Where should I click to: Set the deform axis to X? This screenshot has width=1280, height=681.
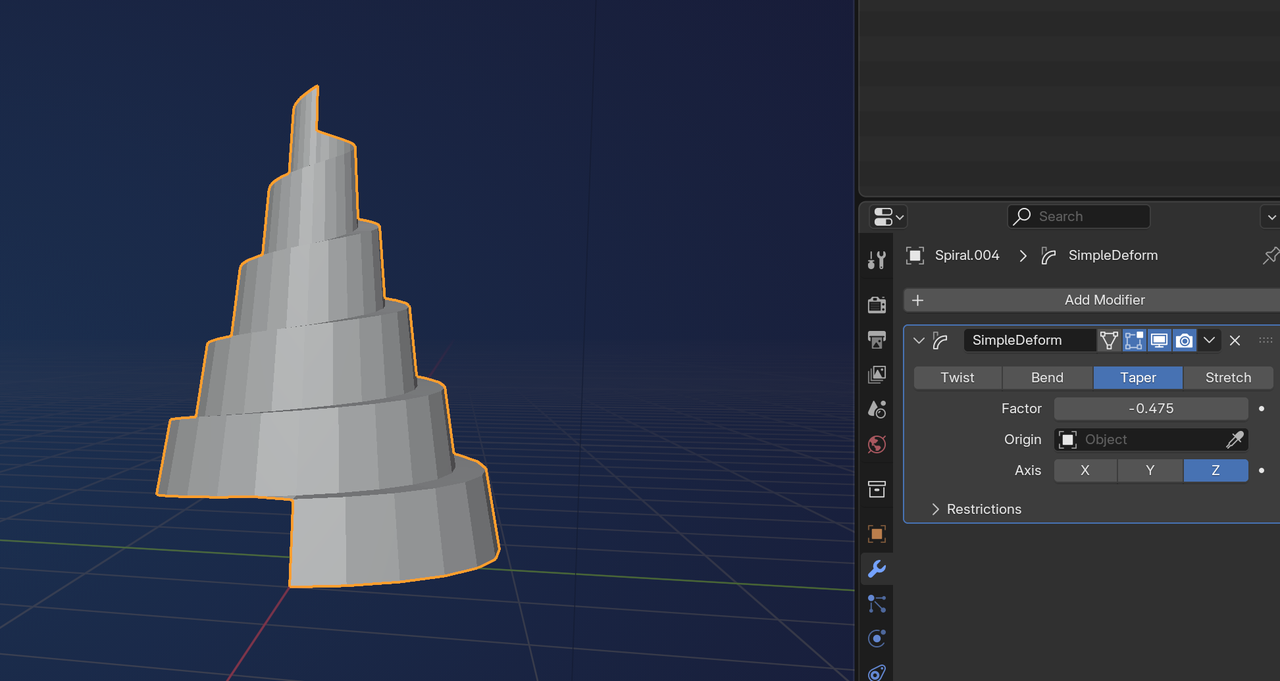tap(1085, 470)
